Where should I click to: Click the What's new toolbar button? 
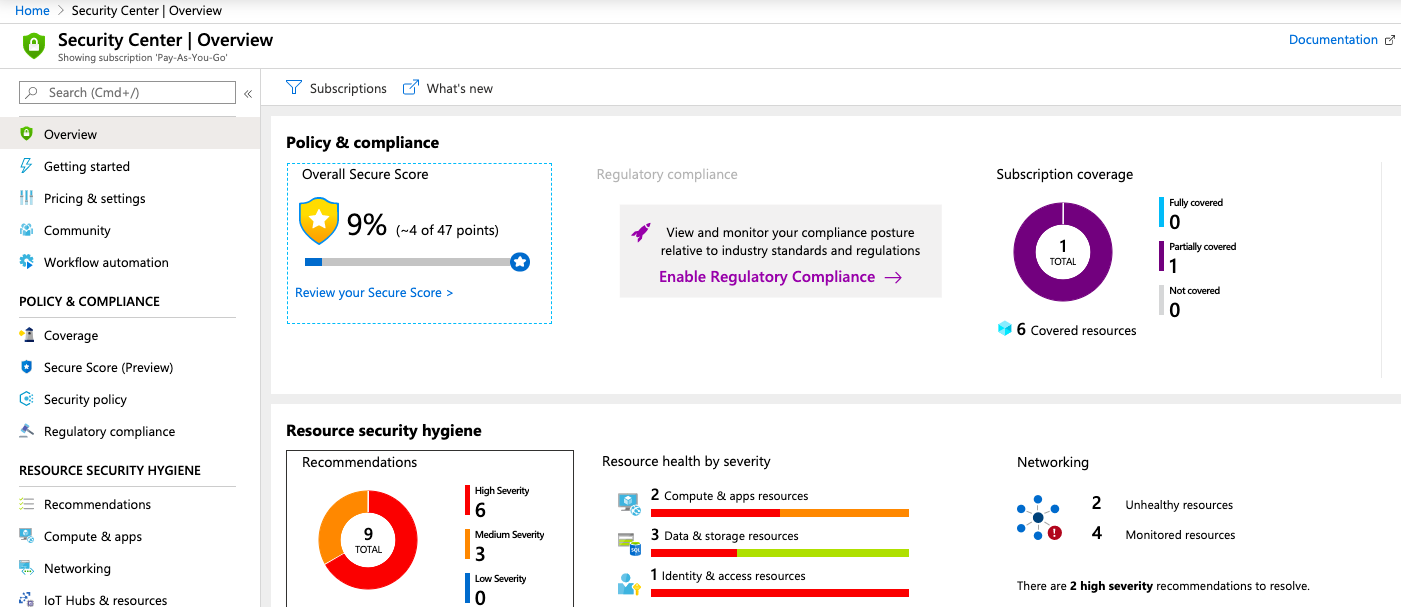[x=448, y=88]
